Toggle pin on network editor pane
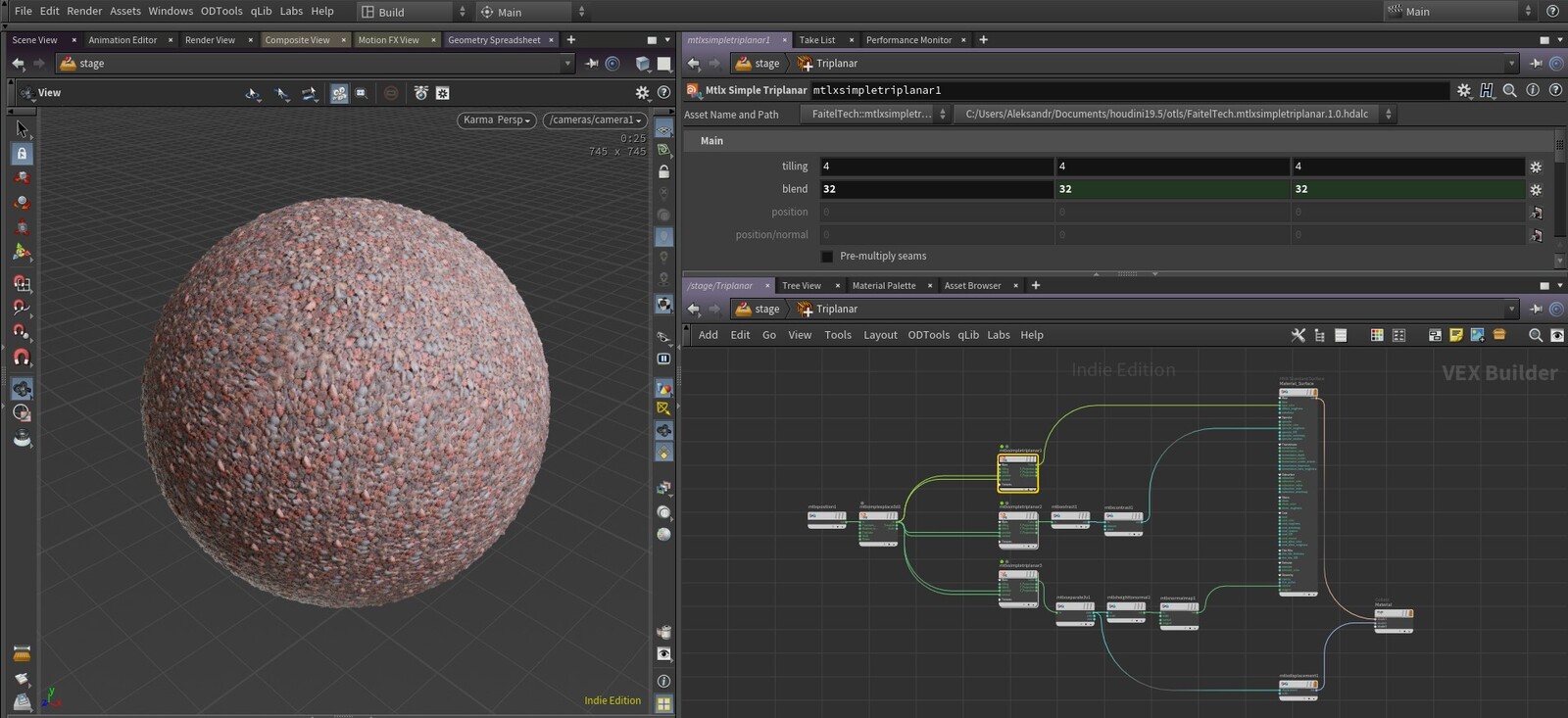Image resolution: width=1568 pixels, height=718 pixels. point(1536,309)
